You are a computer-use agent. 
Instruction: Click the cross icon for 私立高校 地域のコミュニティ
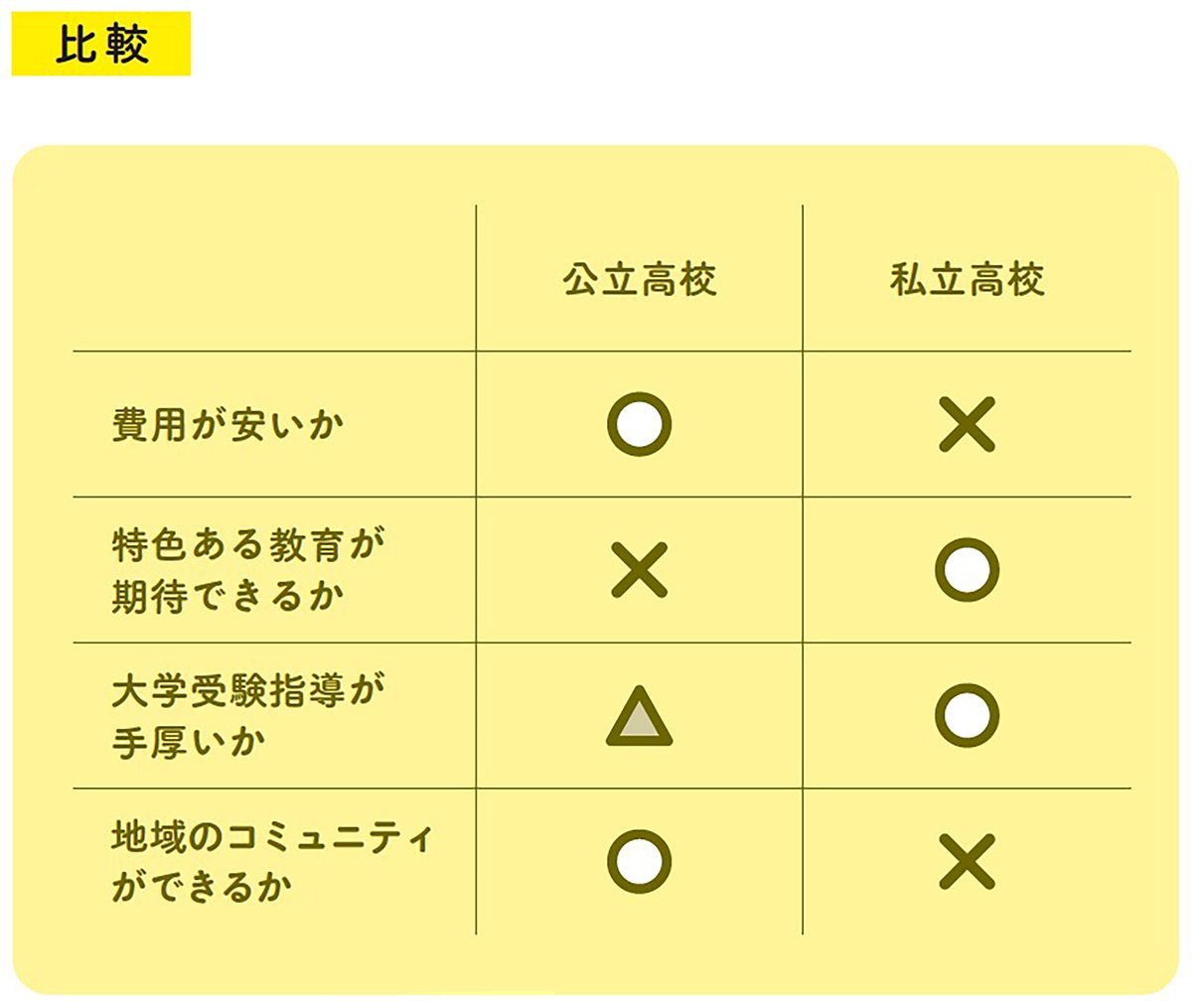coord(967,861)
